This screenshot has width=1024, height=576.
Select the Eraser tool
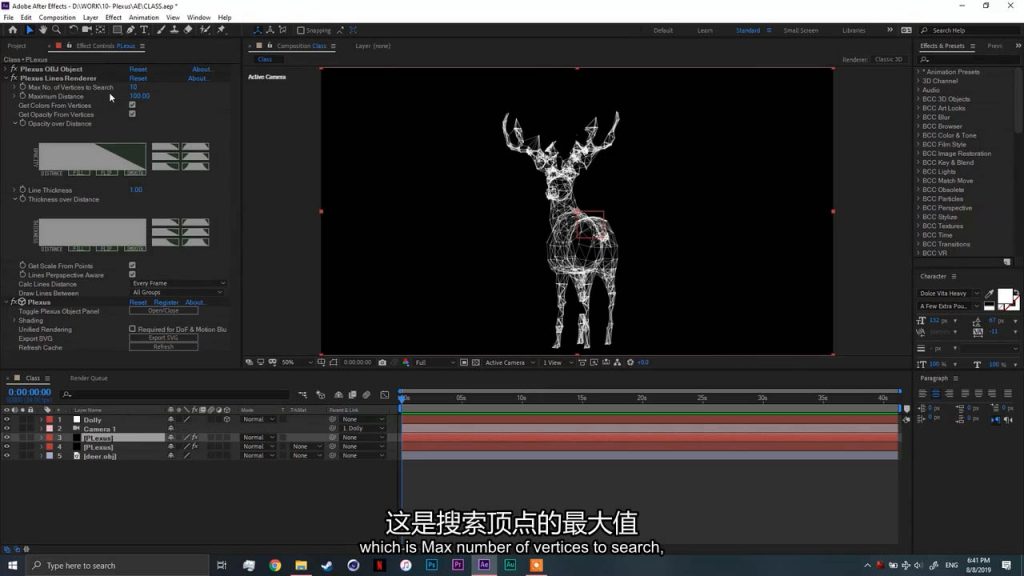click(188, 30)
